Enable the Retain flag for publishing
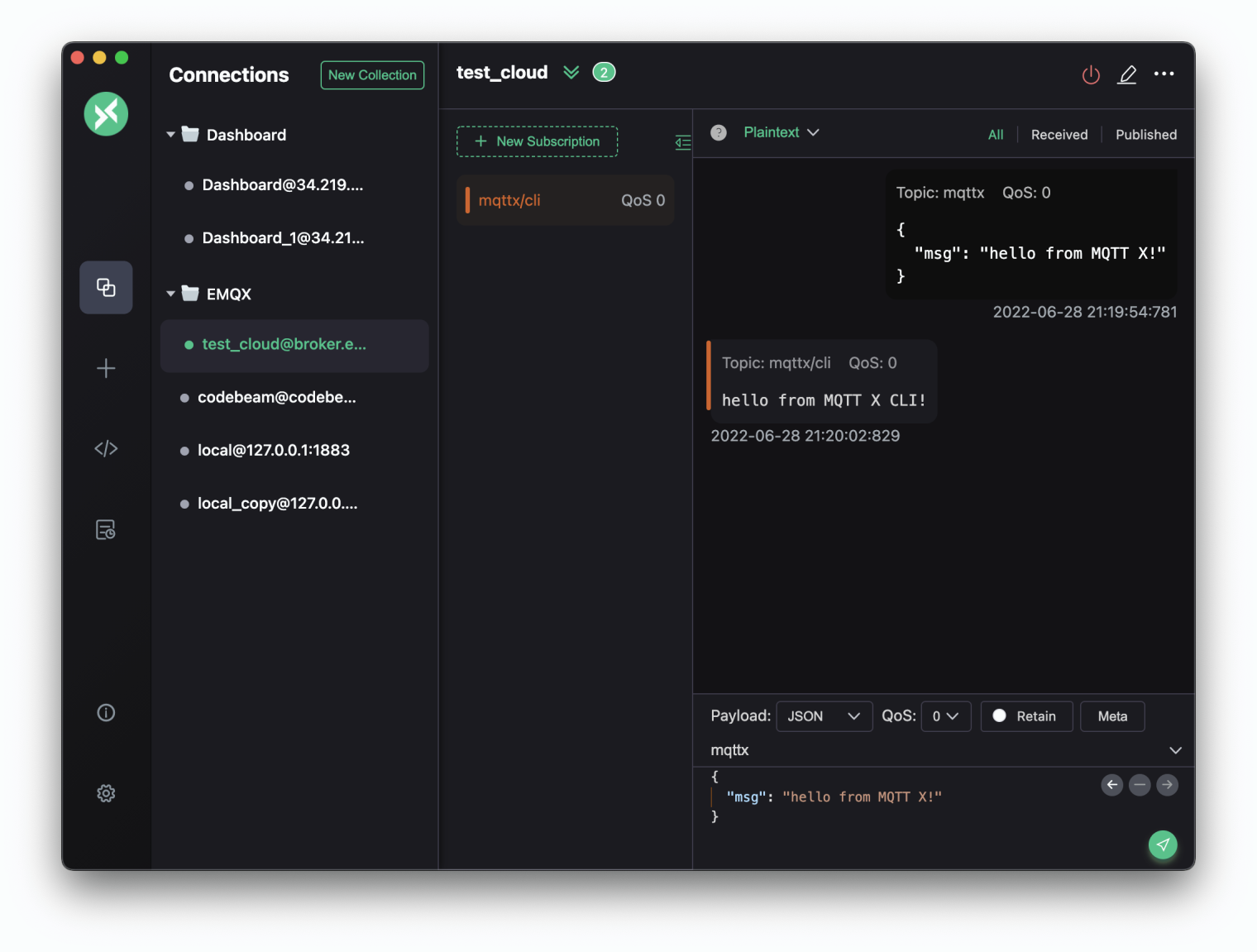Image resolution: width=1257 pixels, height=952 pixels. (1026, 716)
